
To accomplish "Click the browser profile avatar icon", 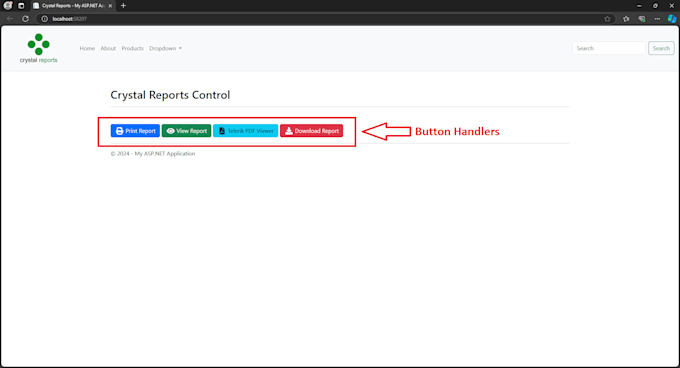I will point(7,6).
